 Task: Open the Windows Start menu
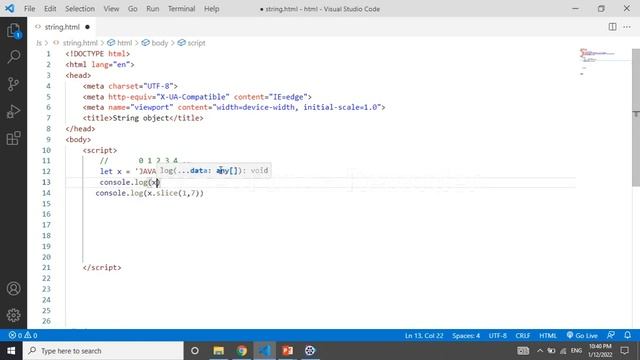[11, 351]
